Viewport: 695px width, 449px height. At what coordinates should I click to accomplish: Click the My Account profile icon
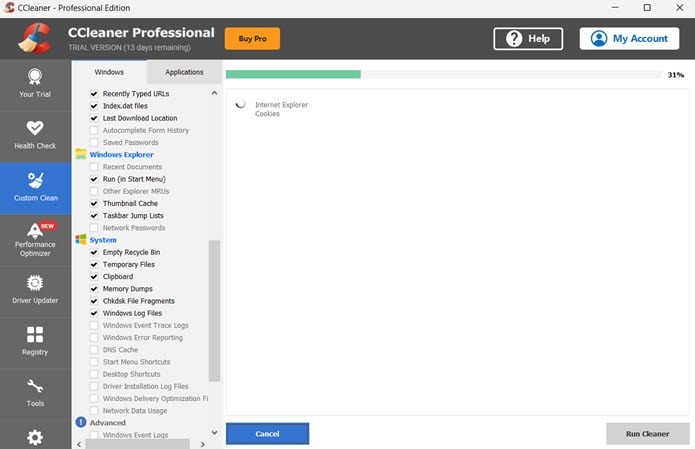pos(599,39)
